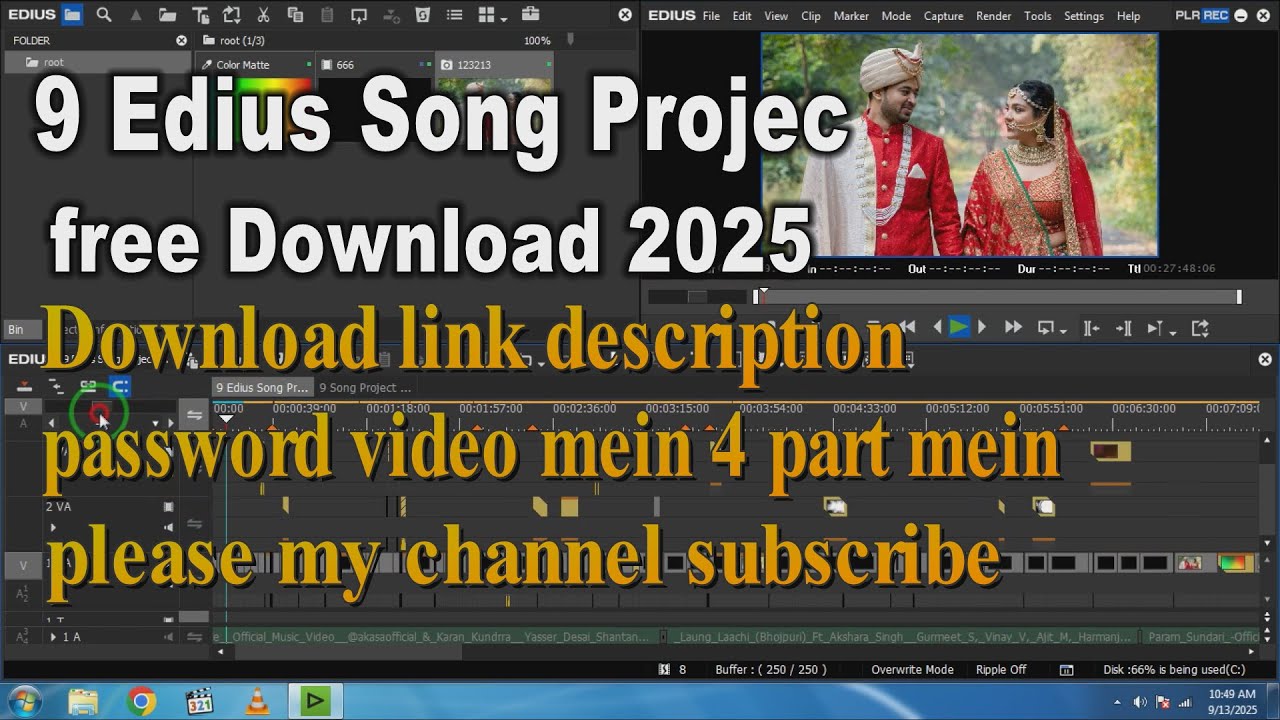
Task: Toggle the PLR REC monitor switch
Action: tap(1202, 15)
